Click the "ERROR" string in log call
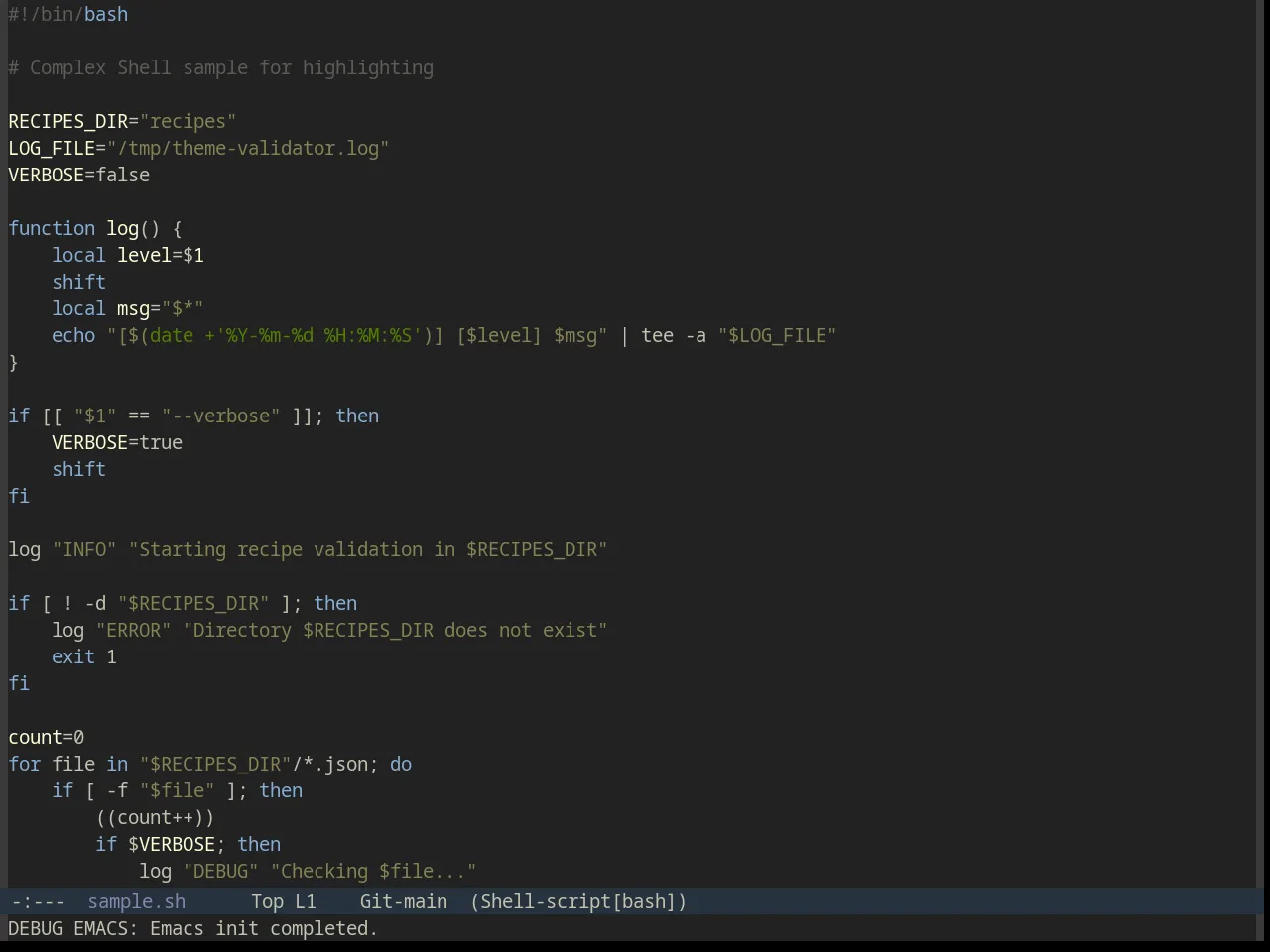The width and height of the screenshot is (1270, 952). pos(133,630)
